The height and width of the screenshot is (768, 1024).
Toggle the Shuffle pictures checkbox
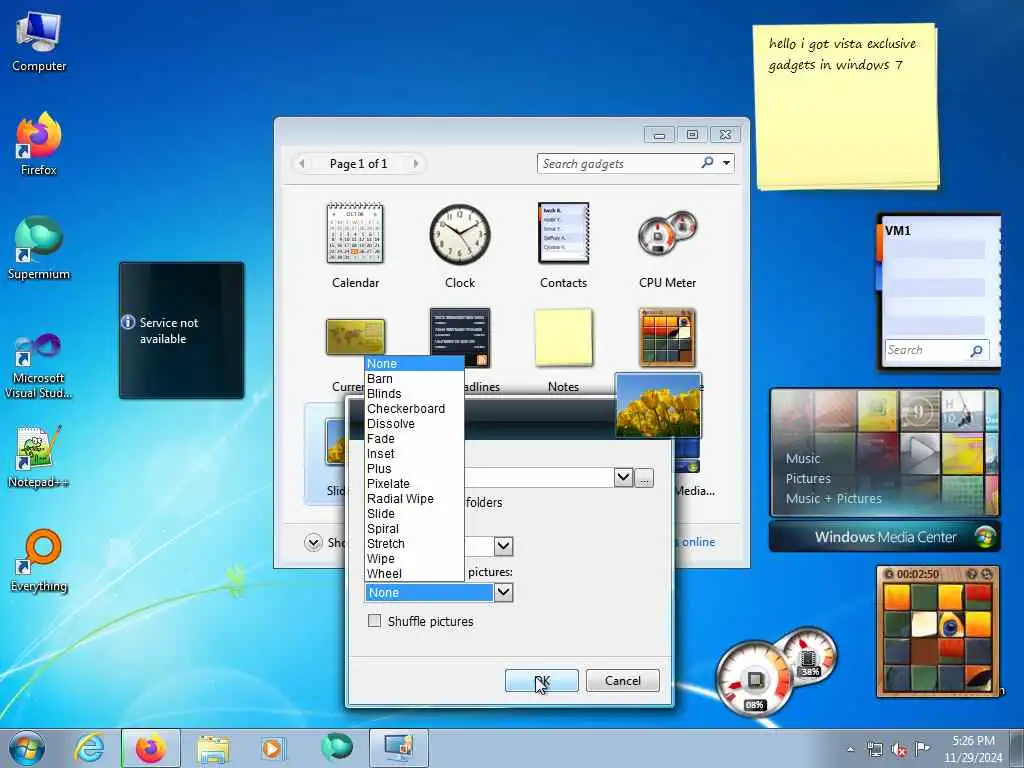374,620
